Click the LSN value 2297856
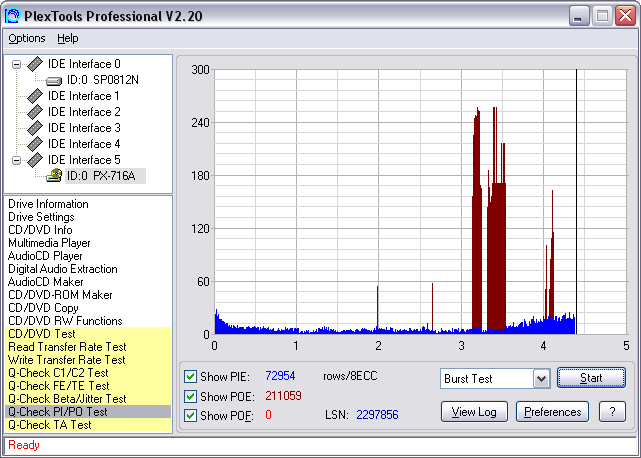Viewport: 641px width, 458px height. pos(377,415)
